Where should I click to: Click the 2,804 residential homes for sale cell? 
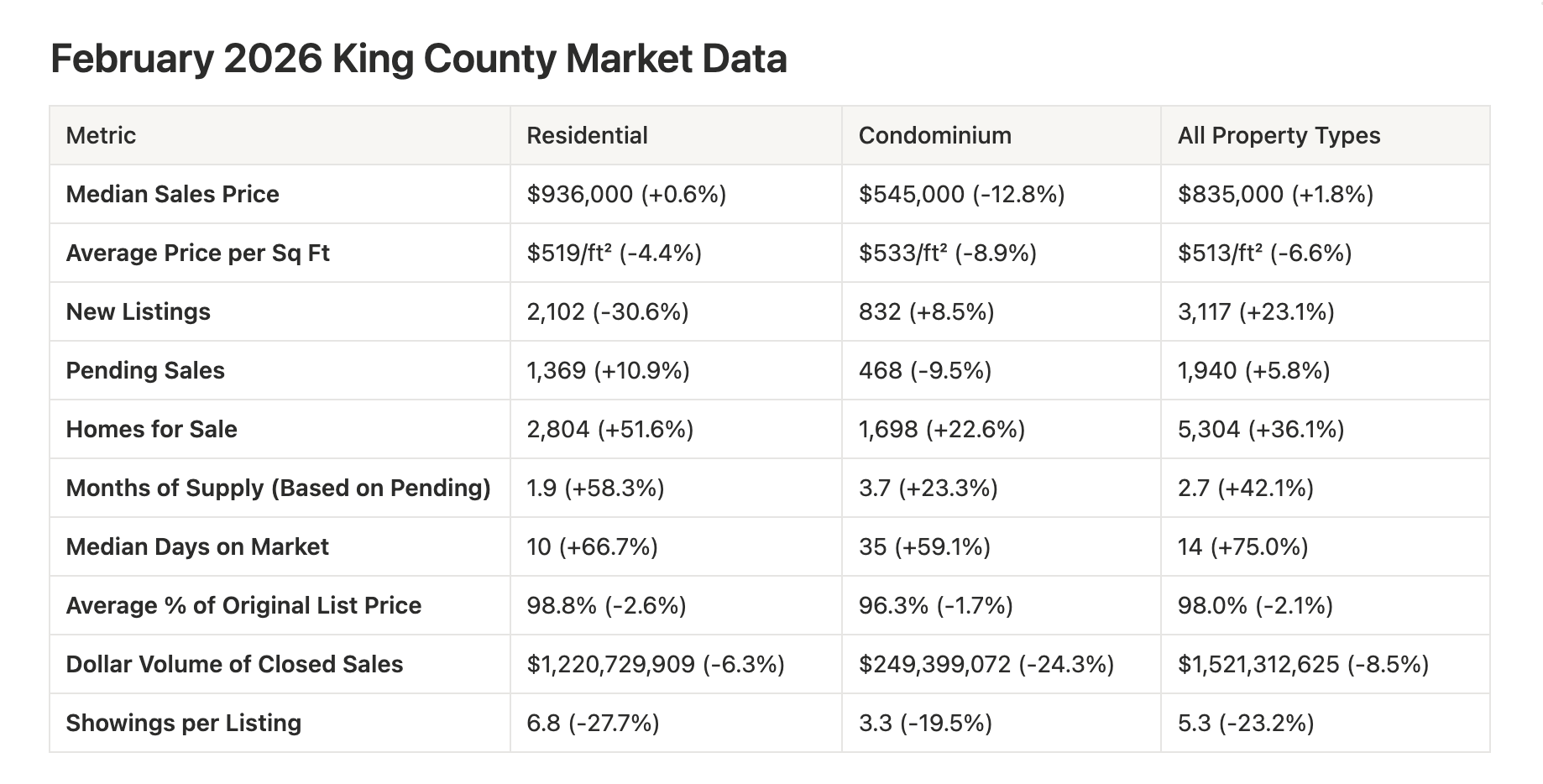coord(609,429)
